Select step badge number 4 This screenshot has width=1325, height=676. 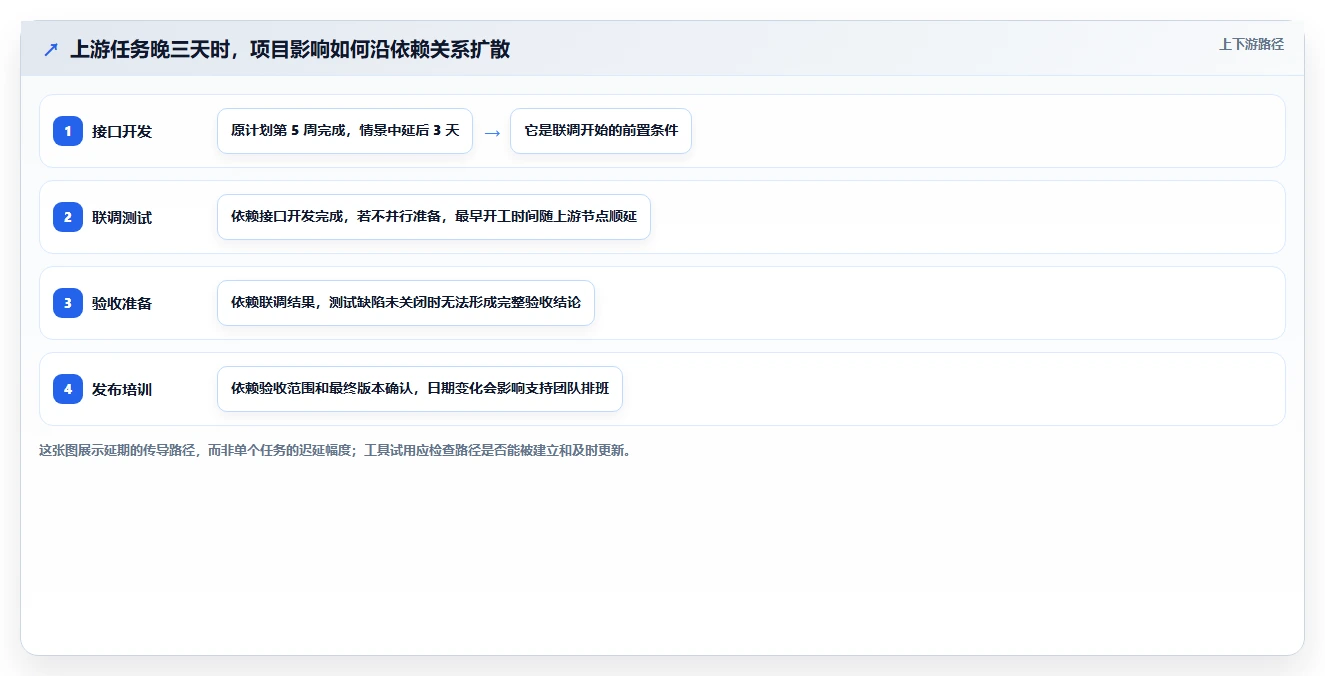click(x=68, y=389)
